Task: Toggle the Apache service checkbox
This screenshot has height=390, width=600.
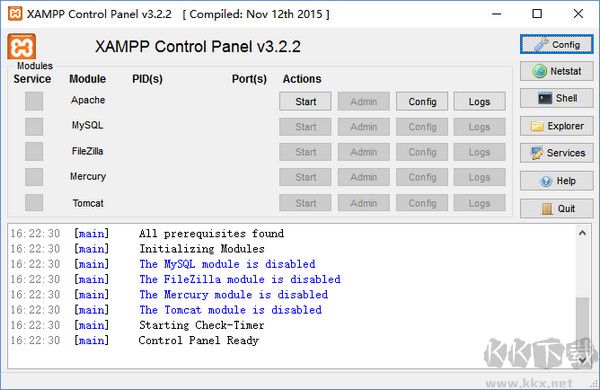Action: [x=34, y=101]
